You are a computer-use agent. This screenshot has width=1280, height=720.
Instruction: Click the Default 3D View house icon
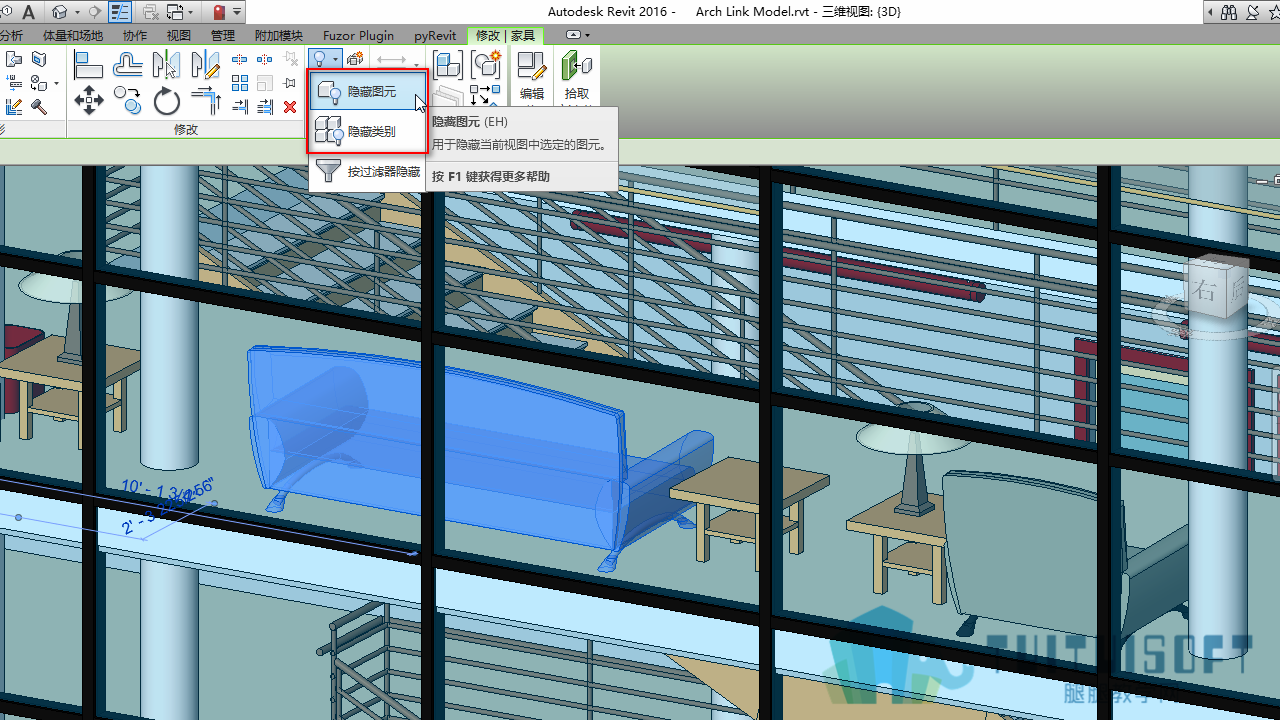coord(60,13)
